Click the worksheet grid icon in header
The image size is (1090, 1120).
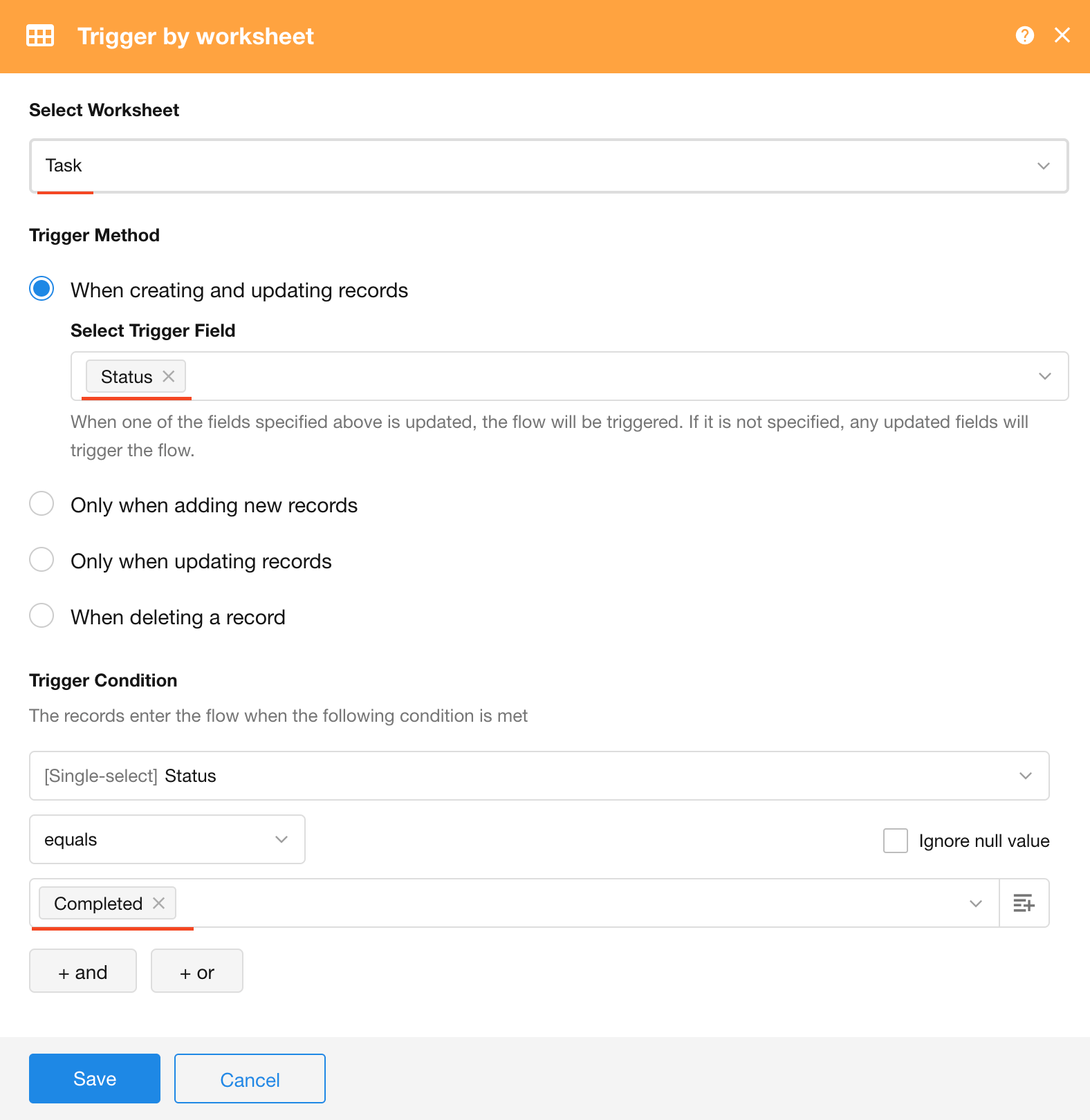40,36
